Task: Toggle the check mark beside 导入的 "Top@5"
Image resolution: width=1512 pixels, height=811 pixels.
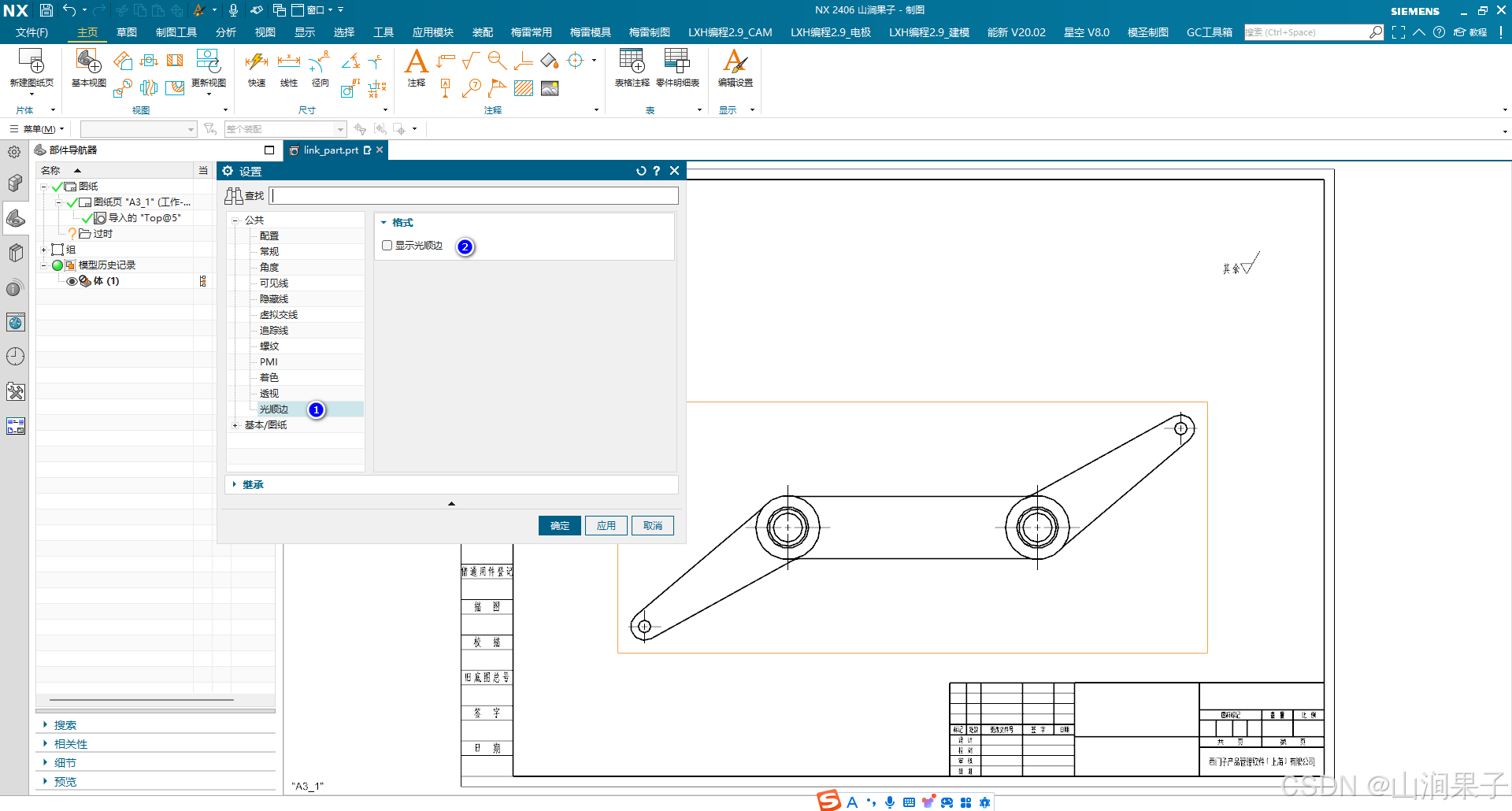Action: (x=87, y=218)
